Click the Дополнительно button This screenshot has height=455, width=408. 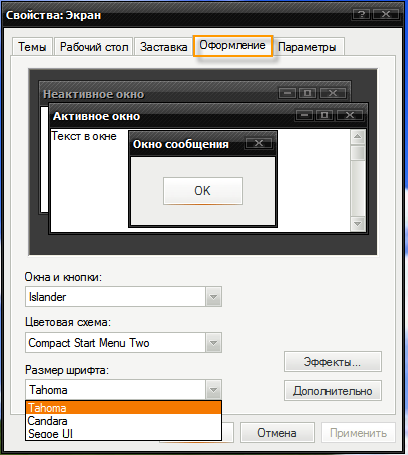(x=333, y=391)
